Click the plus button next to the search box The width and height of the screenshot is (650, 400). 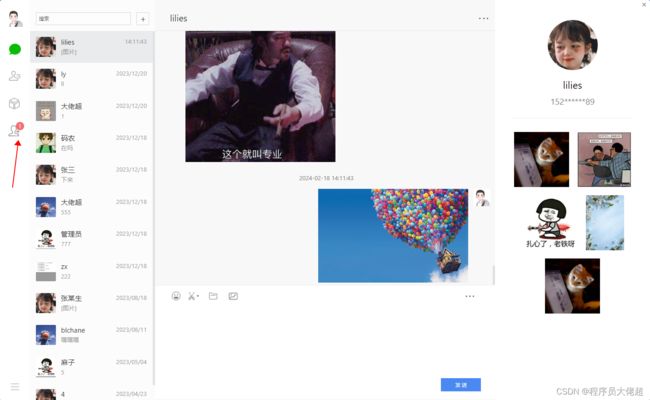pos(143,19)
